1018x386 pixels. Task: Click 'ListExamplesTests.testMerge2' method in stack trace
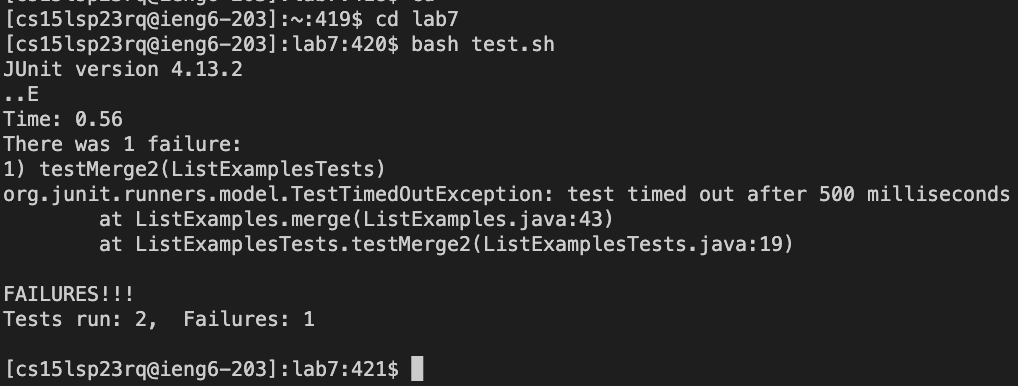pos(303,245)
